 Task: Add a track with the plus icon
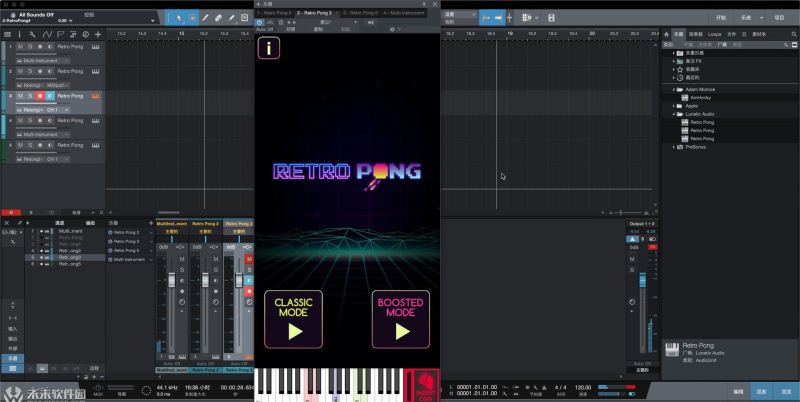click(x=98, y=35)
